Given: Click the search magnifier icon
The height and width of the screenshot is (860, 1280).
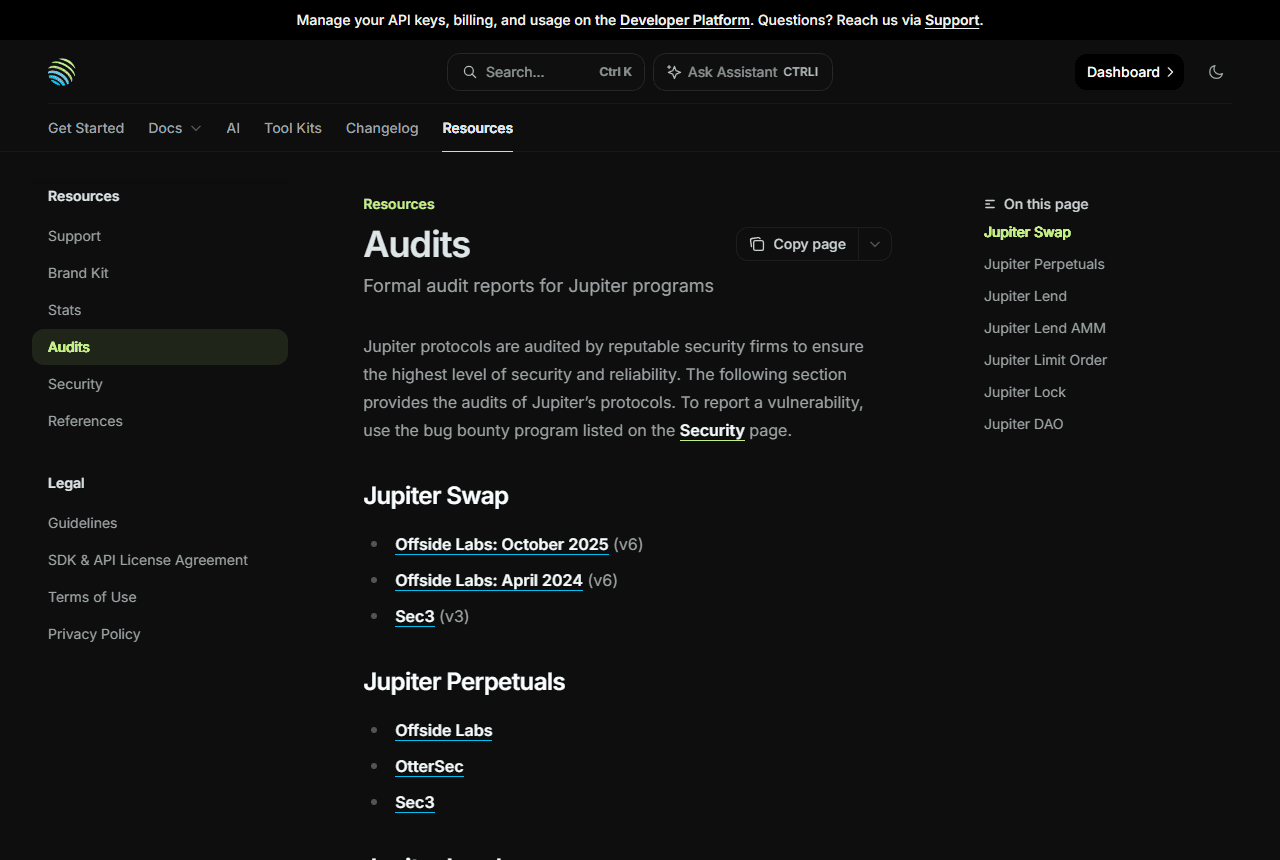Looking at the screenshot, I should (x=469, y=72).
